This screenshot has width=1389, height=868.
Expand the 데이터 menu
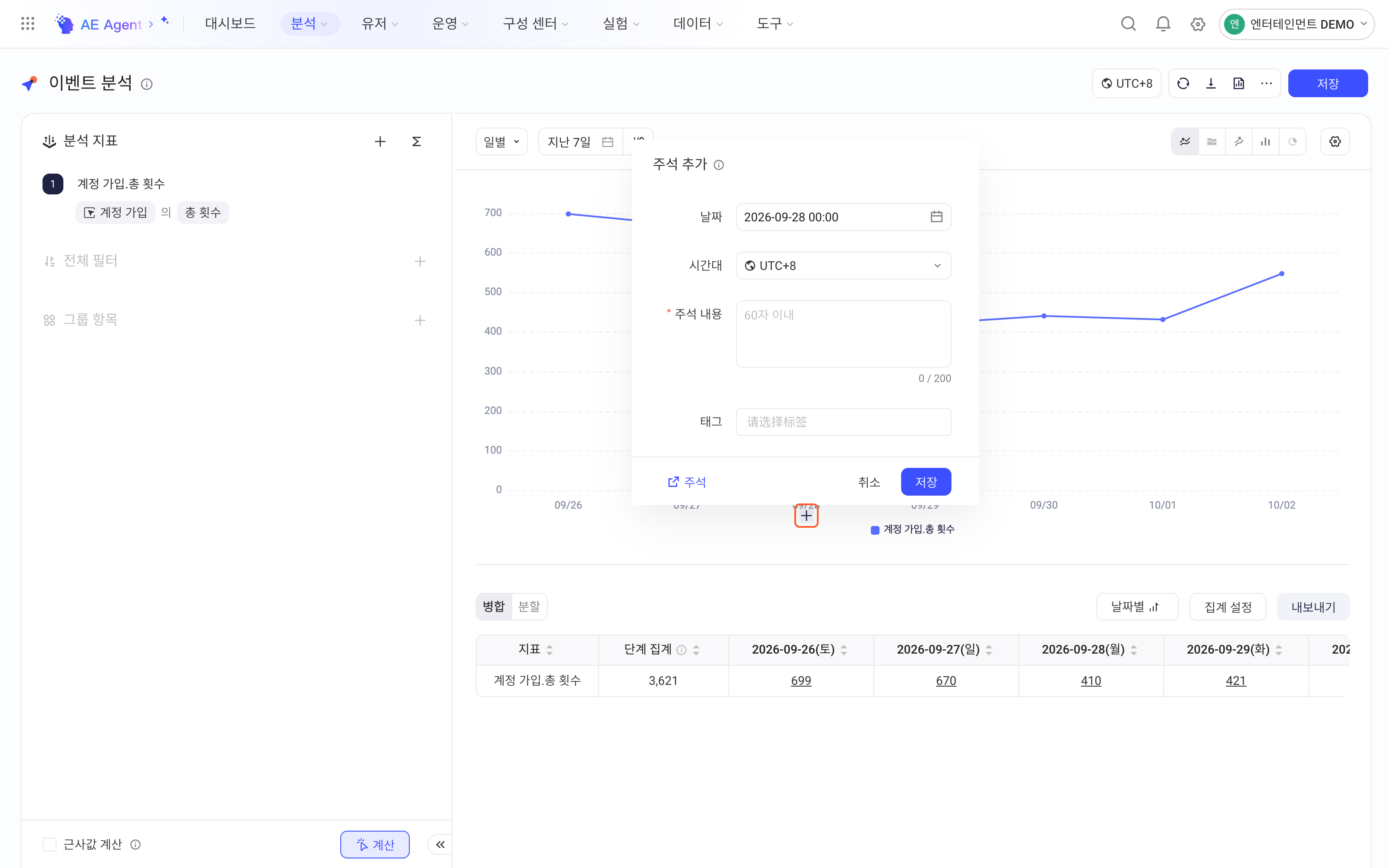point(698,23)
